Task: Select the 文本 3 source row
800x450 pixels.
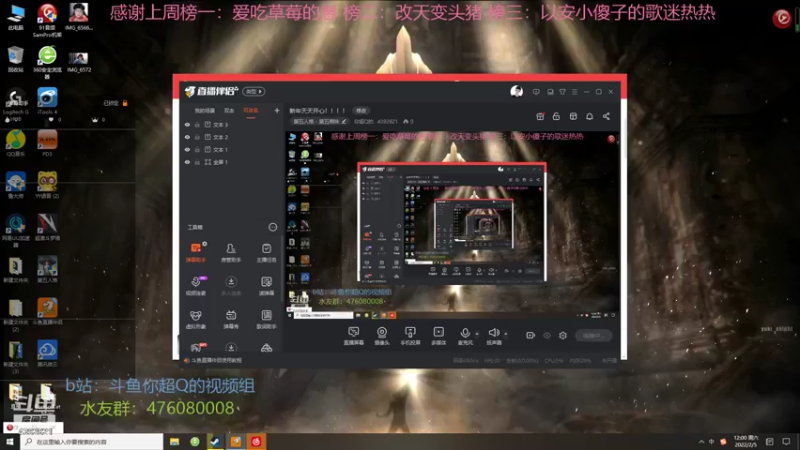Action: (x=231, y=124)
